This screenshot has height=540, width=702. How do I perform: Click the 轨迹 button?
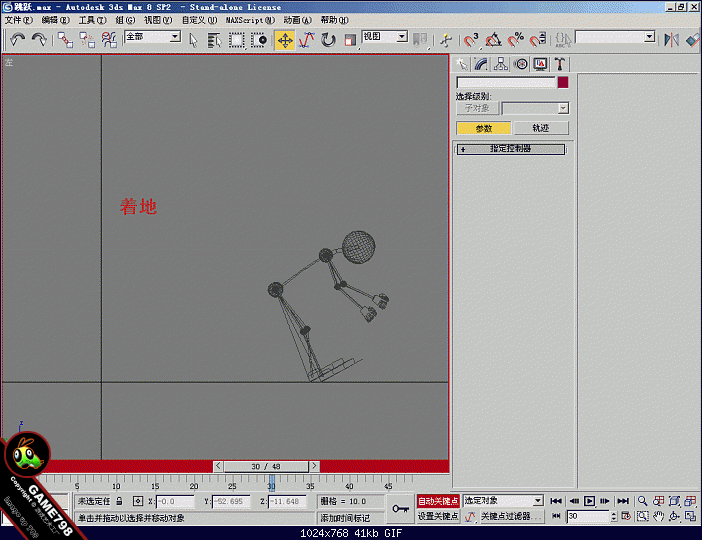tap(541, 129)
